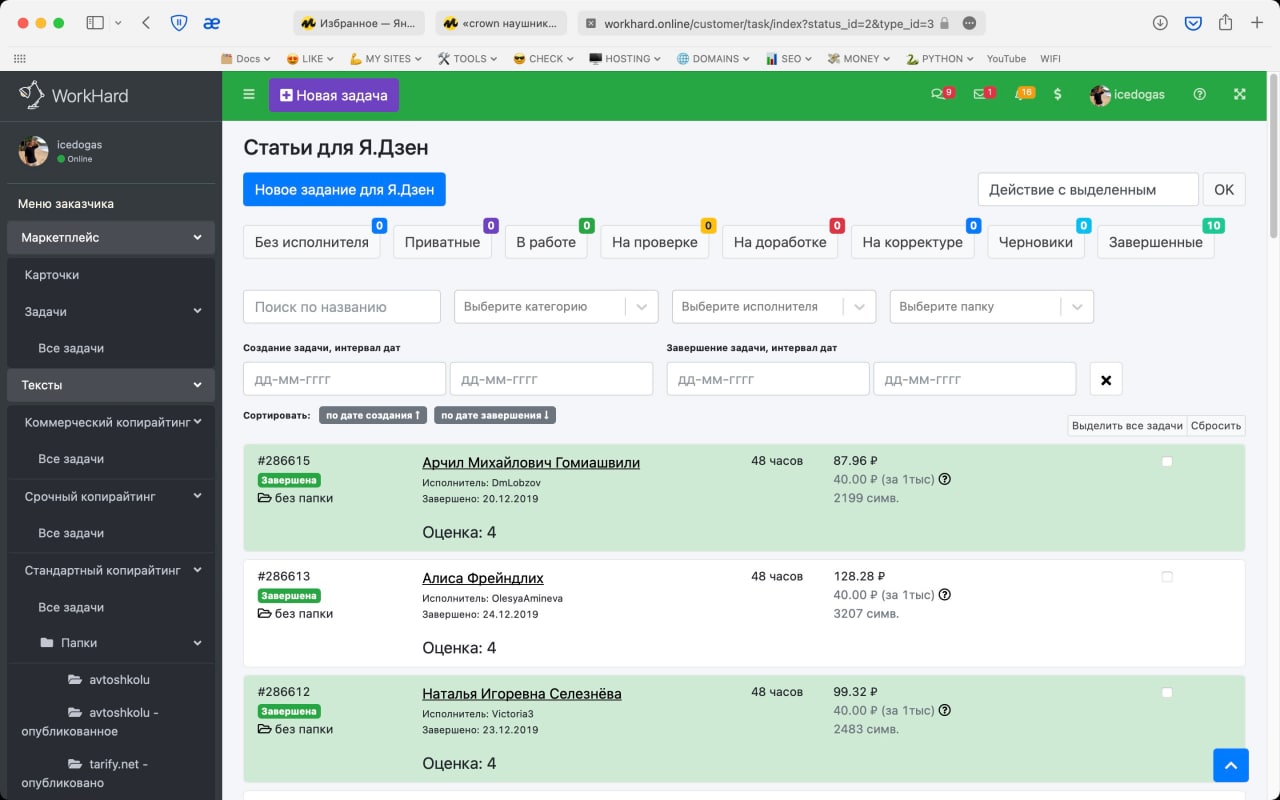Switch to Черновики tab
The image size is (1280, 800).
click(1035, 242)
